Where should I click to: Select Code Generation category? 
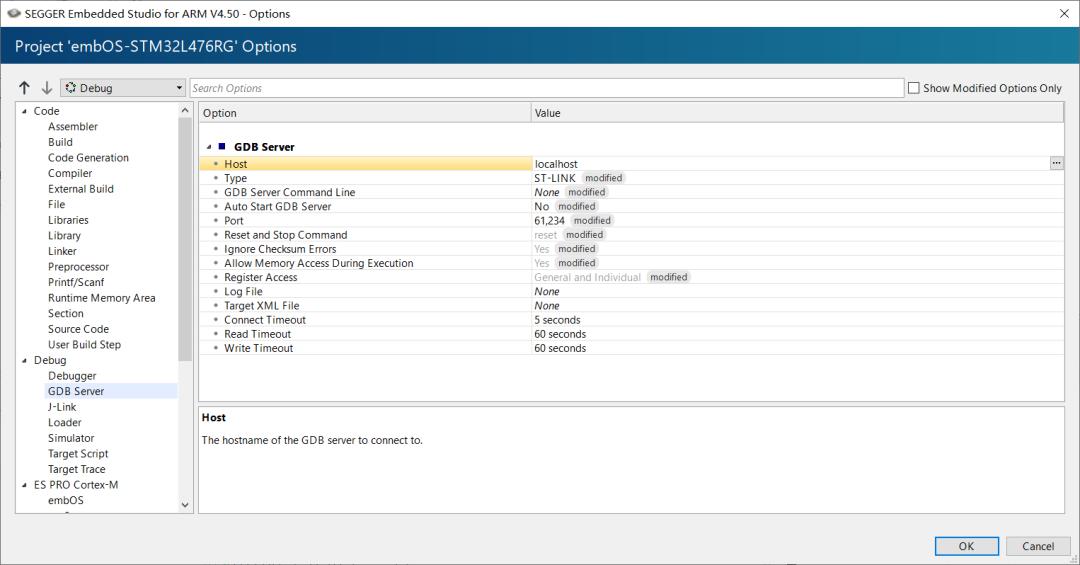click(88, 158)
